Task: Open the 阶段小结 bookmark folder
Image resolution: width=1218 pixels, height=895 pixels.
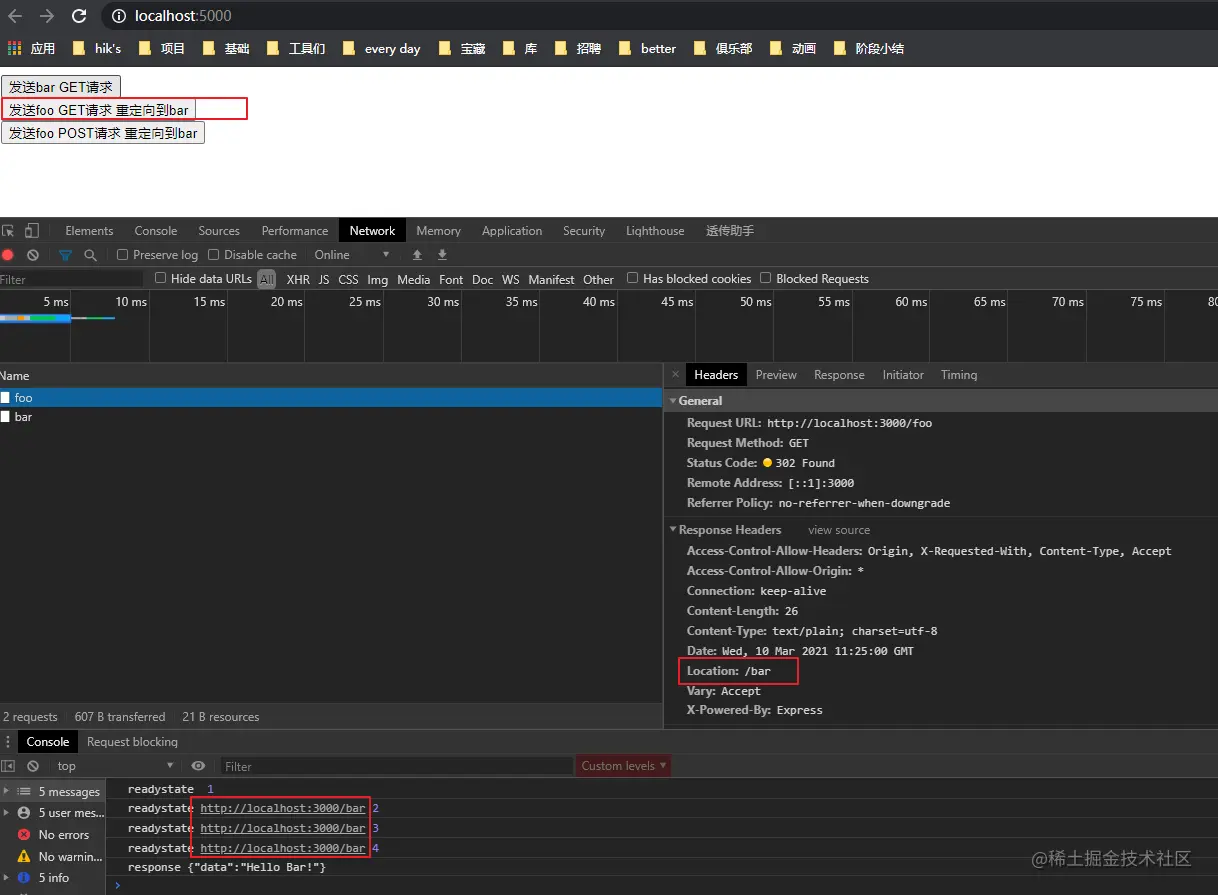Action: (867, 48)
